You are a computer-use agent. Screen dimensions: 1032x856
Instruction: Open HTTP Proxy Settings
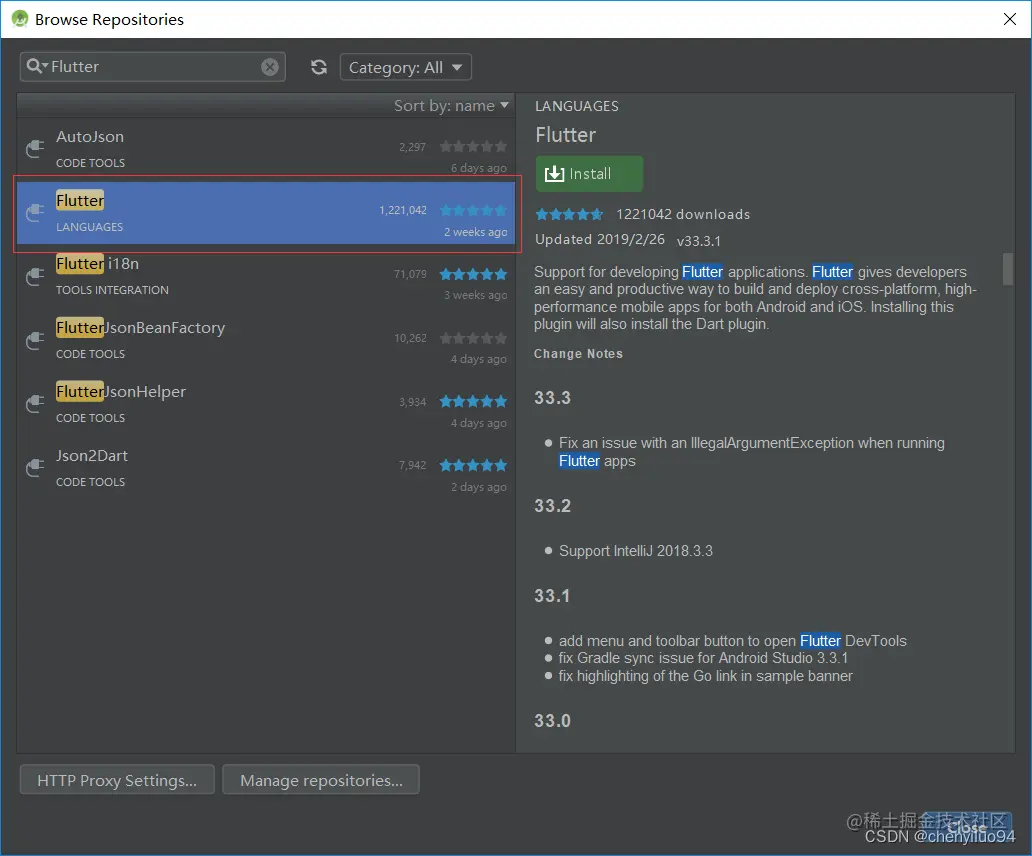[x=117, y=780]
